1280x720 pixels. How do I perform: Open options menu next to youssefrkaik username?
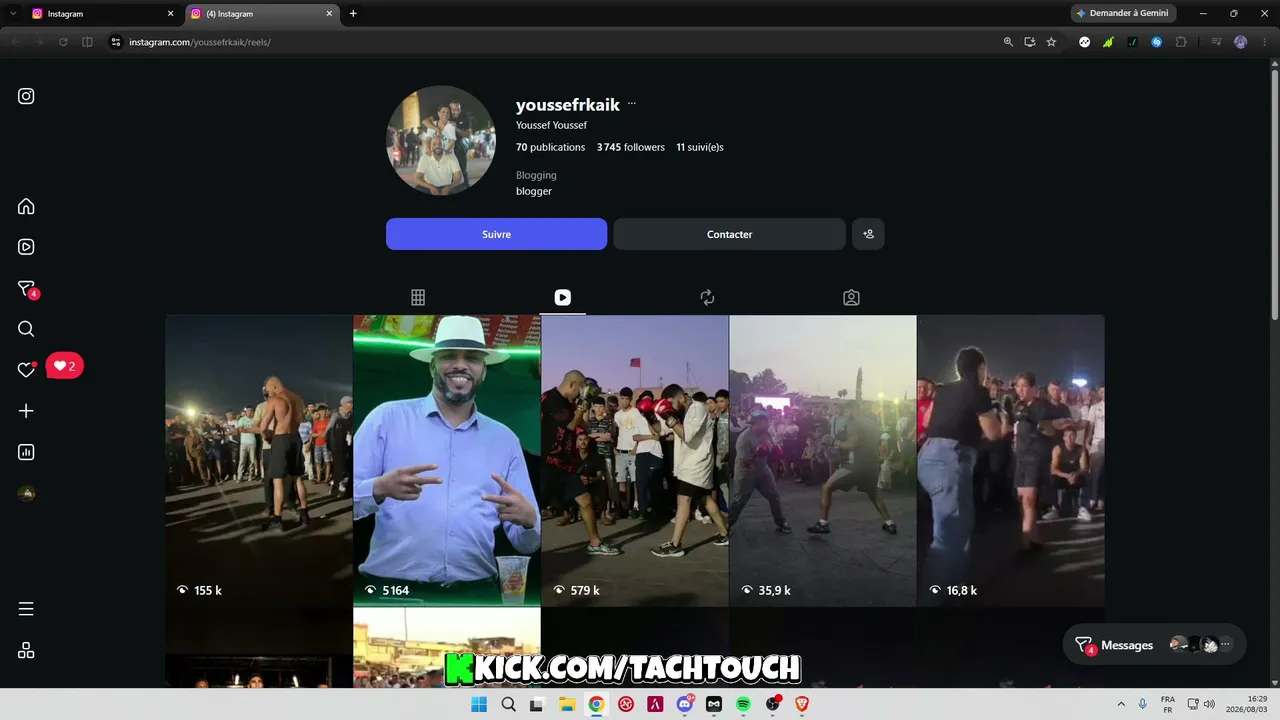tap(632, 104)
